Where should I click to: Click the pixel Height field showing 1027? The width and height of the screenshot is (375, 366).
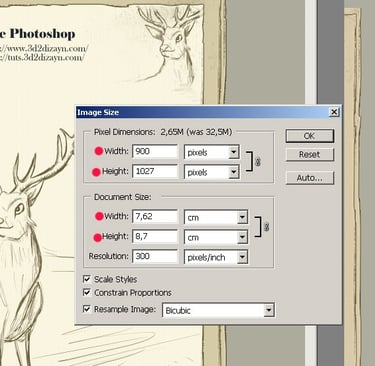[155, 171]
